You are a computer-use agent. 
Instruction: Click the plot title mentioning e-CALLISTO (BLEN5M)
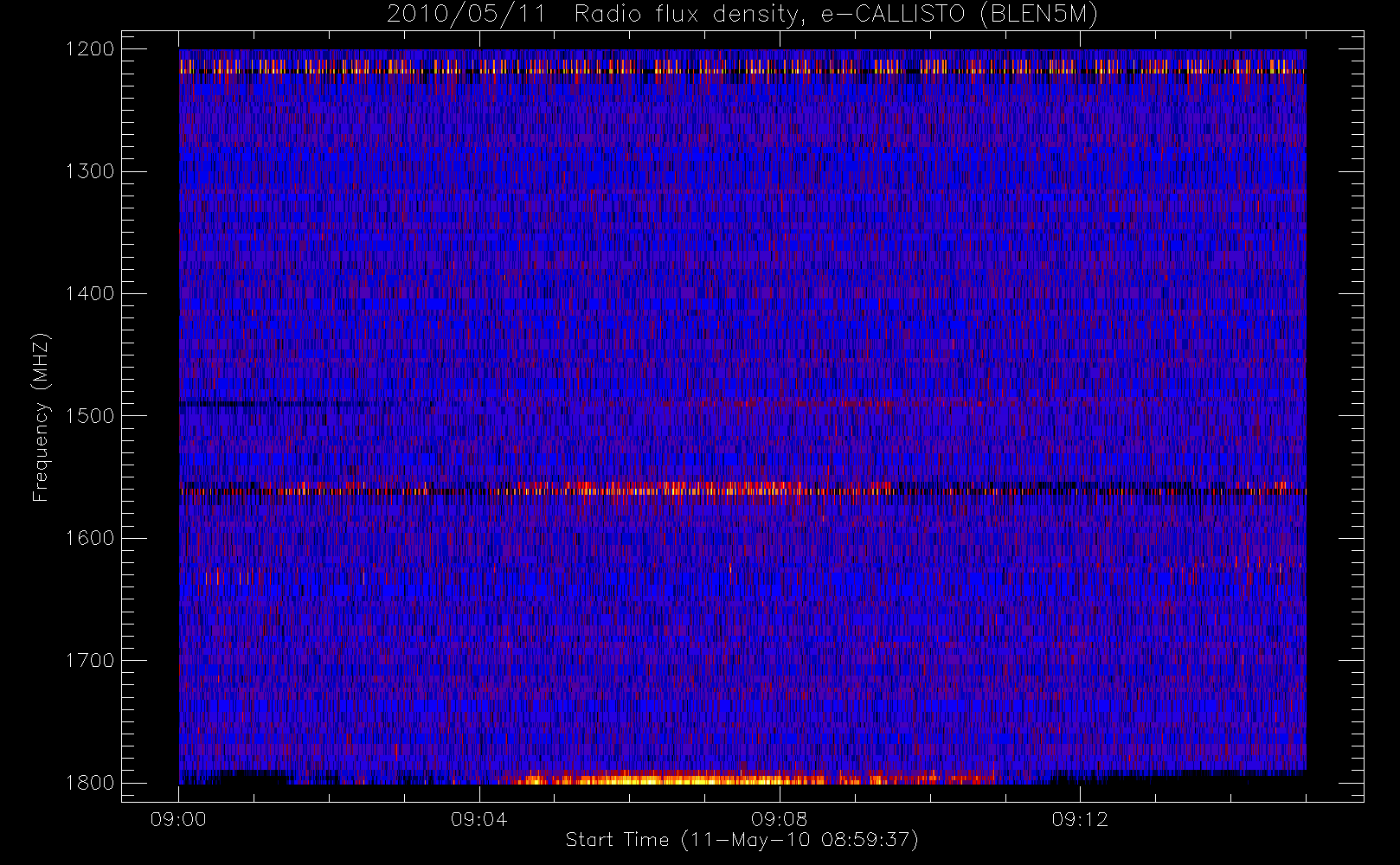coord(742,15)
